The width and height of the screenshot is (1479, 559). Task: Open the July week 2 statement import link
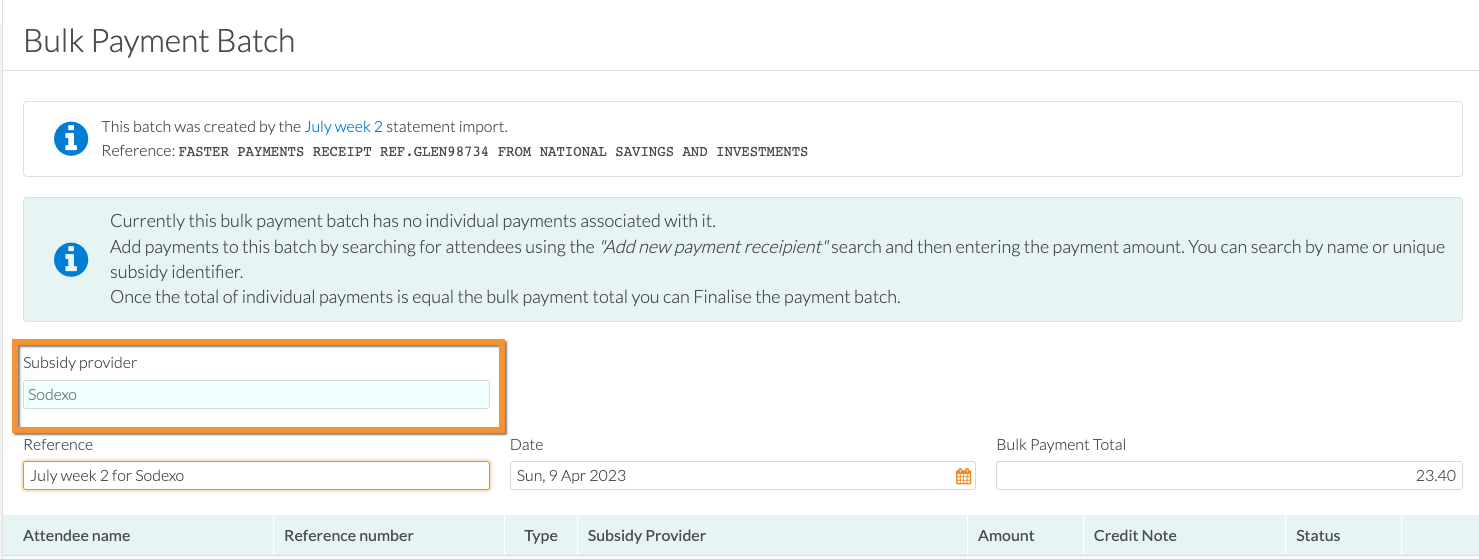coord(344,127)
